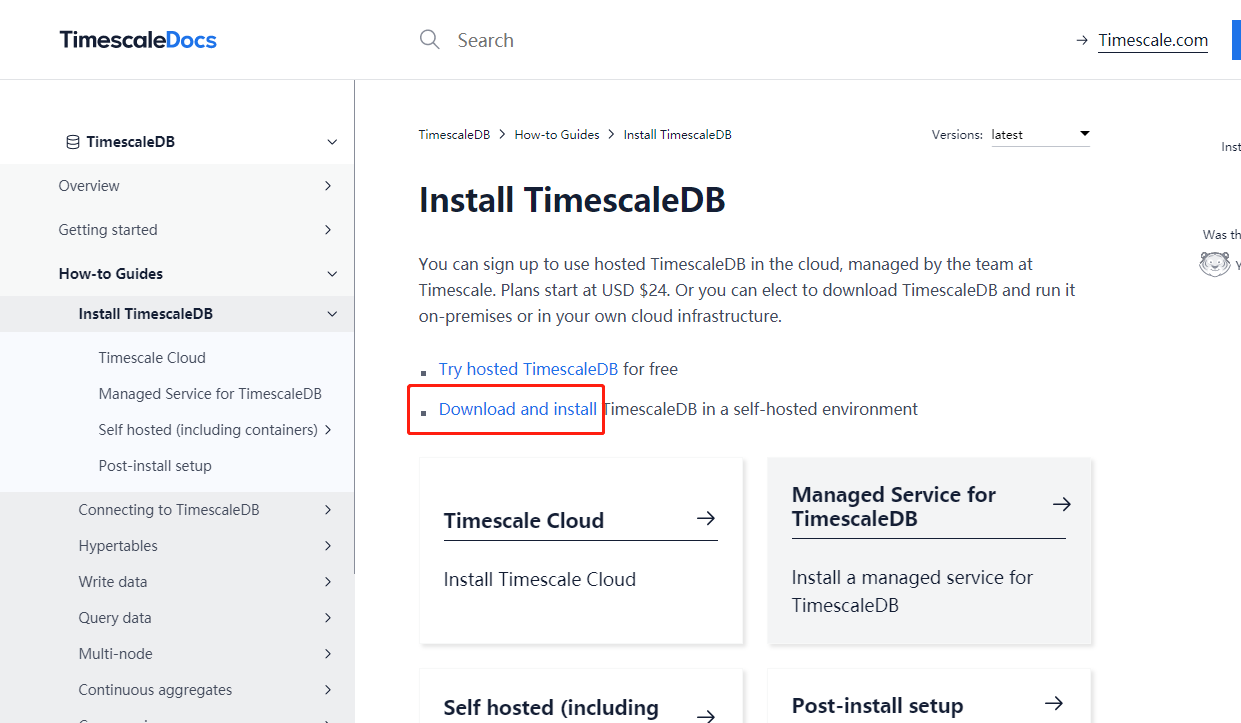Screen dimensions: 1241x723
Task: Click the TimescaleDocs logo
Action: [x=138, y=40]
